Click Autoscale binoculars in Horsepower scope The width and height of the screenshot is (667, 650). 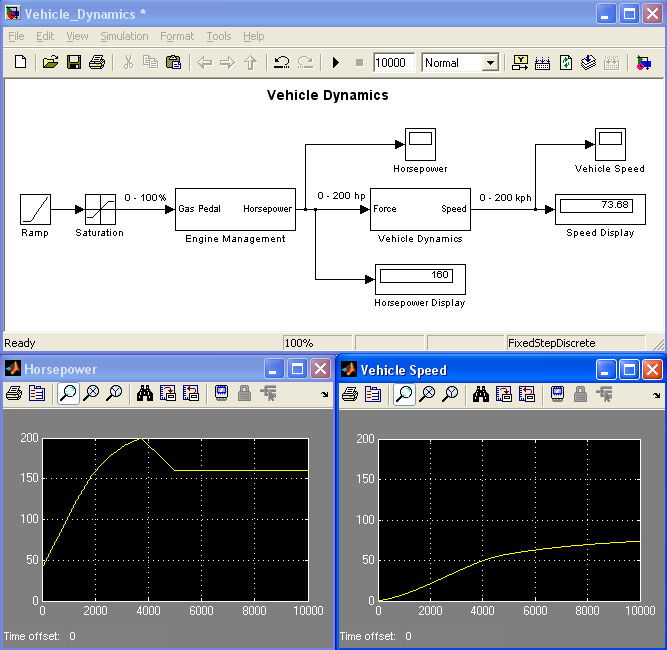pyautogui.click(x=145, y=393)
